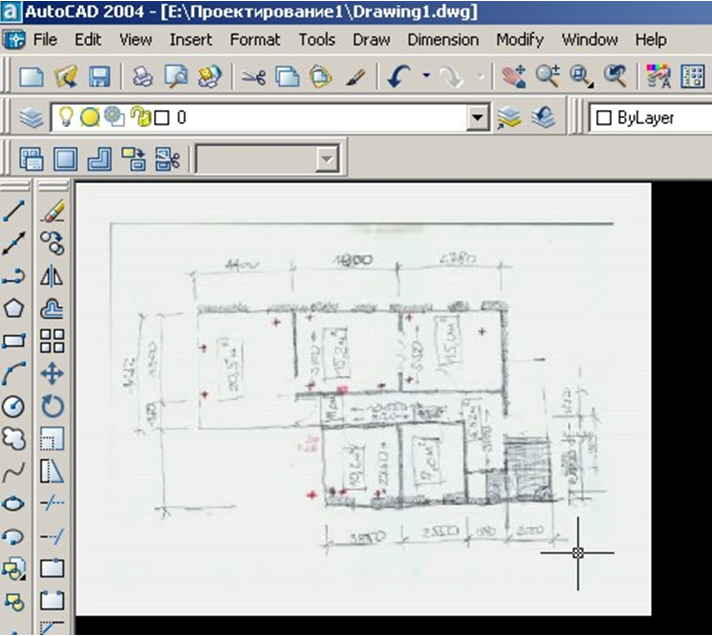Open the Display Viewports Dialog icon
The height and width of the screenshot is (636, 712).
pyautogui.click(x=31, y=159)
